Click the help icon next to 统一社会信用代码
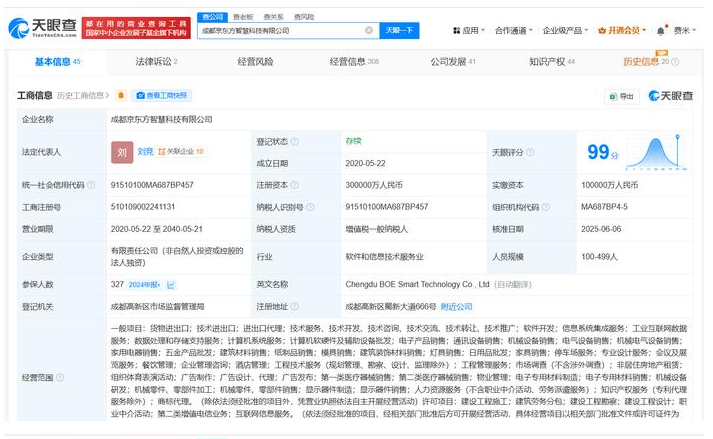This screenshot has height=439, width=713. 91,185
